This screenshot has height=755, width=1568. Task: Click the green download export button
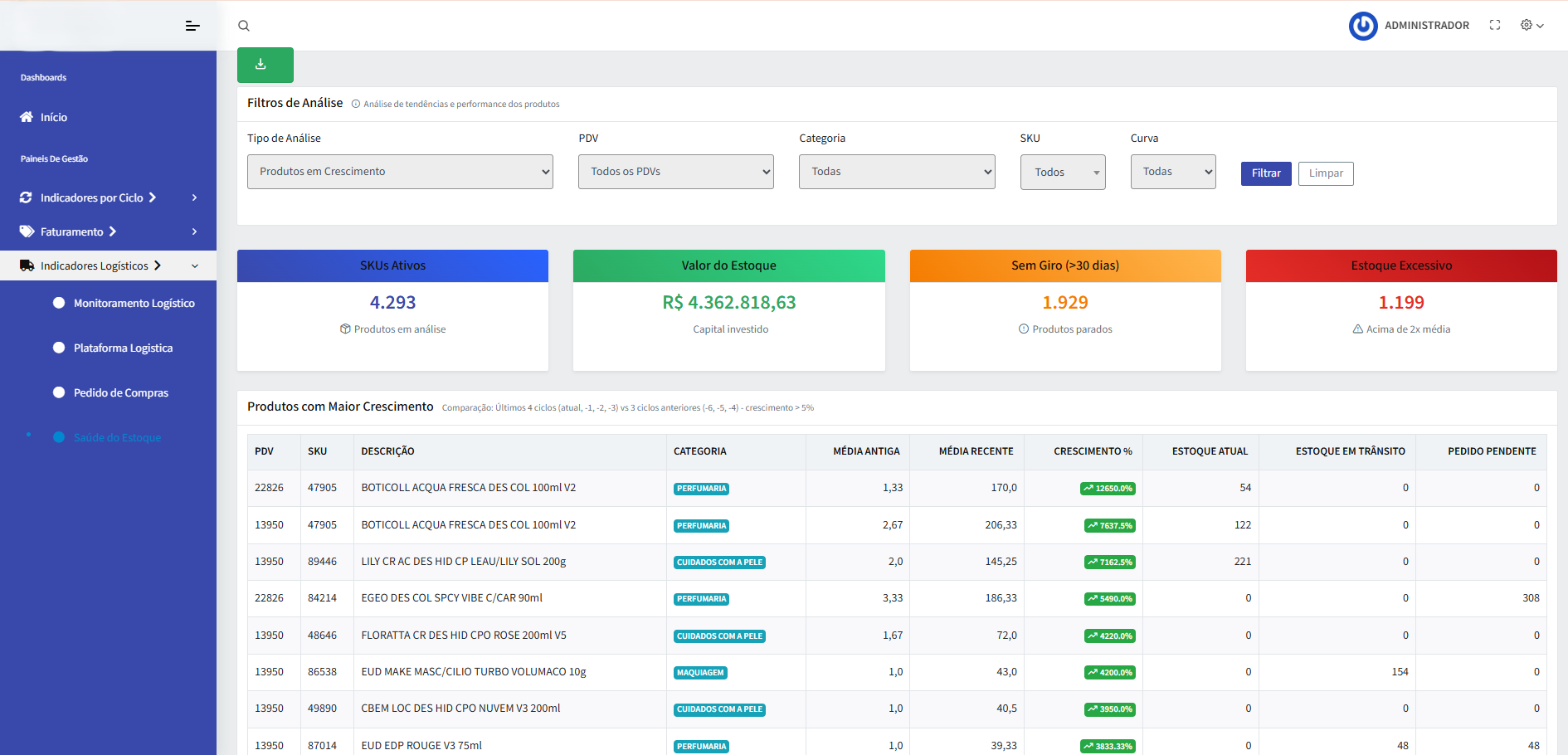[265, 65]
